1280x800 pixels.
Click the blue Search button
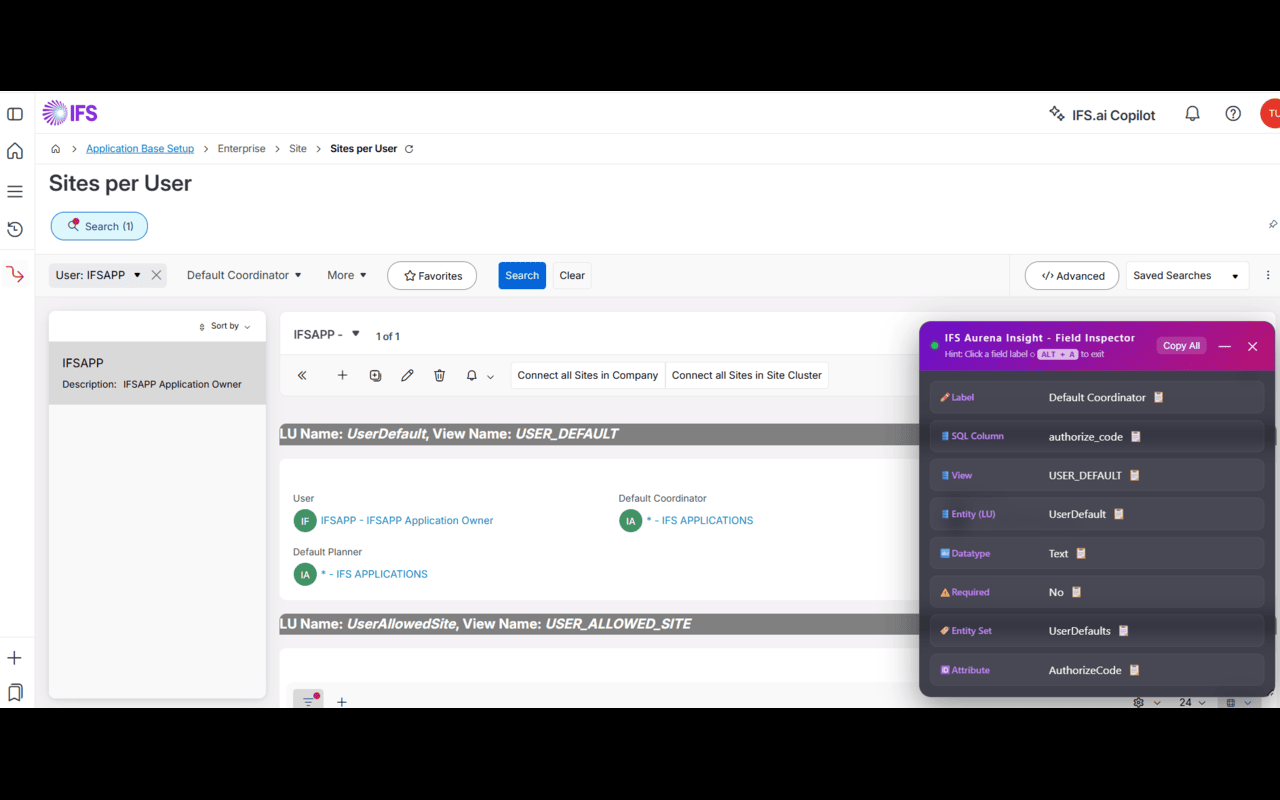coord(522,276)
